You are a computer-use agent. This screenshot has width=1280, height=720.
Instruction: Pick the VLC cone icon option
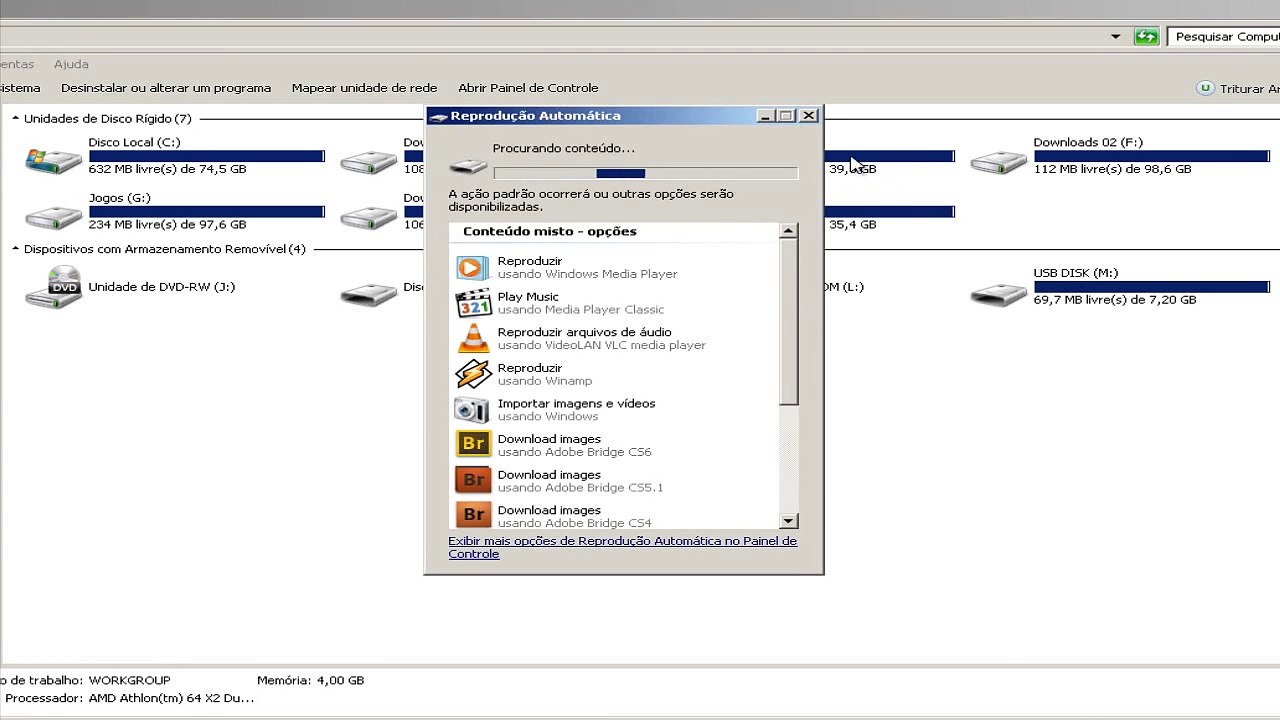[x=473, y=338]
